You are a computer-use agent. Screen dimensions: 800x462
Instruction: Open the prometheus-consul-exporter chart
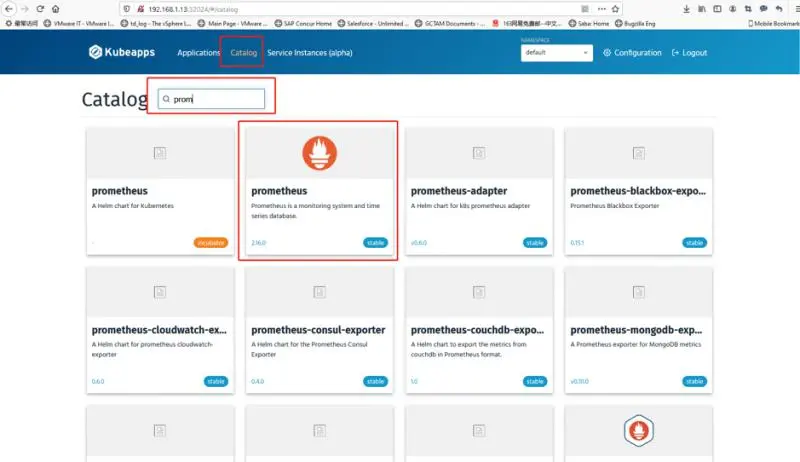[319, 330]
